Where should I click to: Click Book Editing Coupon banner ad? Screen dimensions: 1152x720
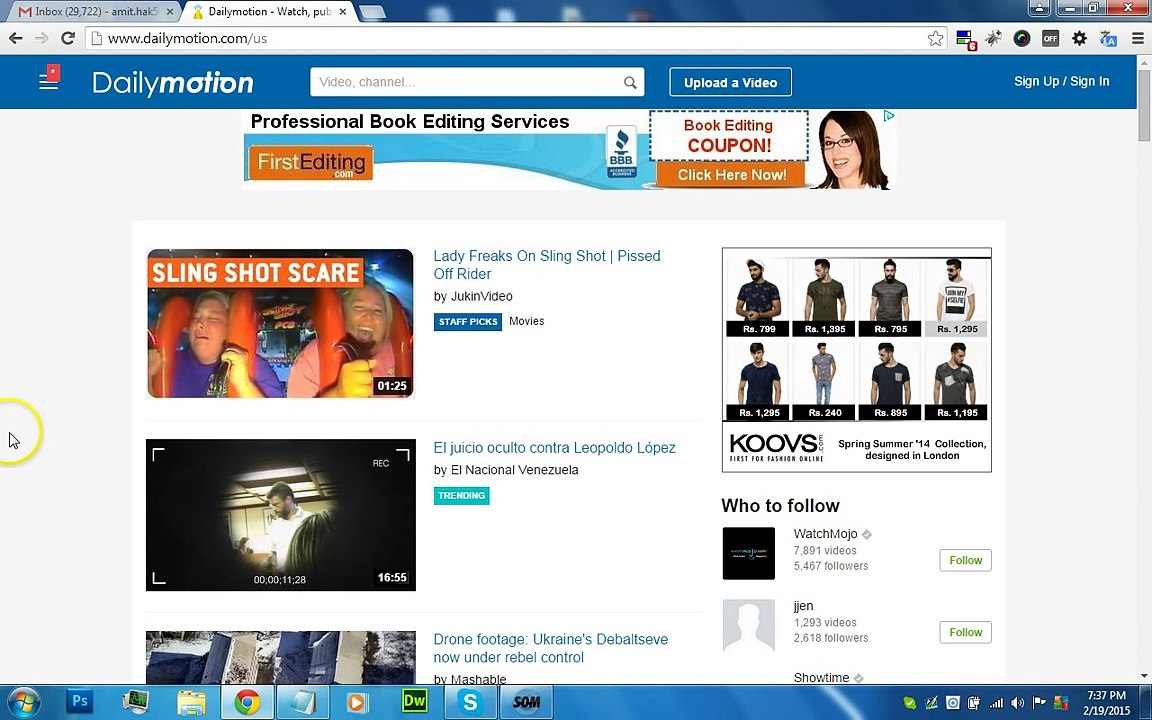[569, 150]
